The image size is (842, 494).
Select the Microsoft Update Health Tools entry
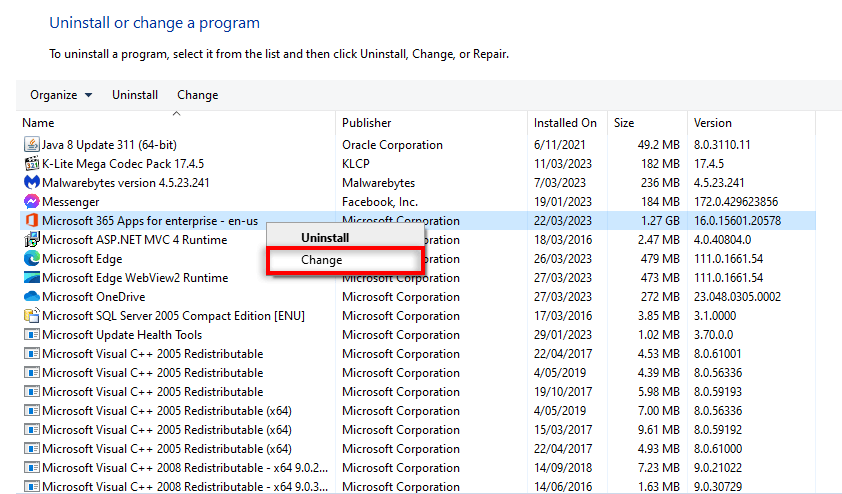pos(121,335)
